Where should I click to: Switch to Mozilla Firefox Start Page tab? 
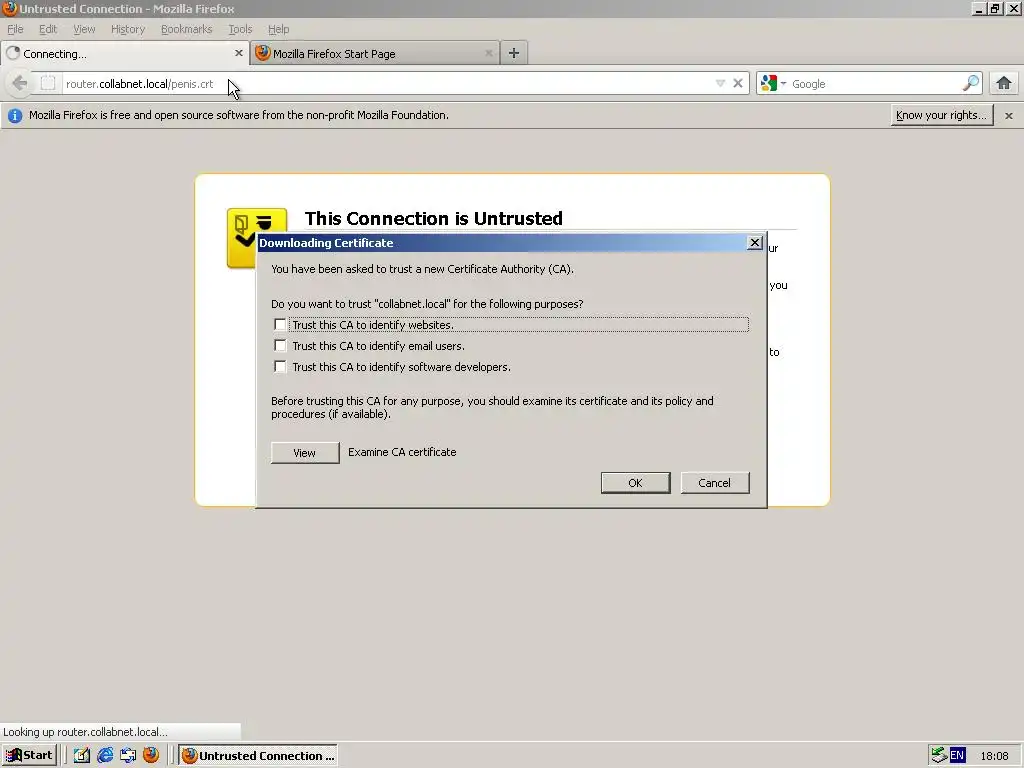[375, 54]
